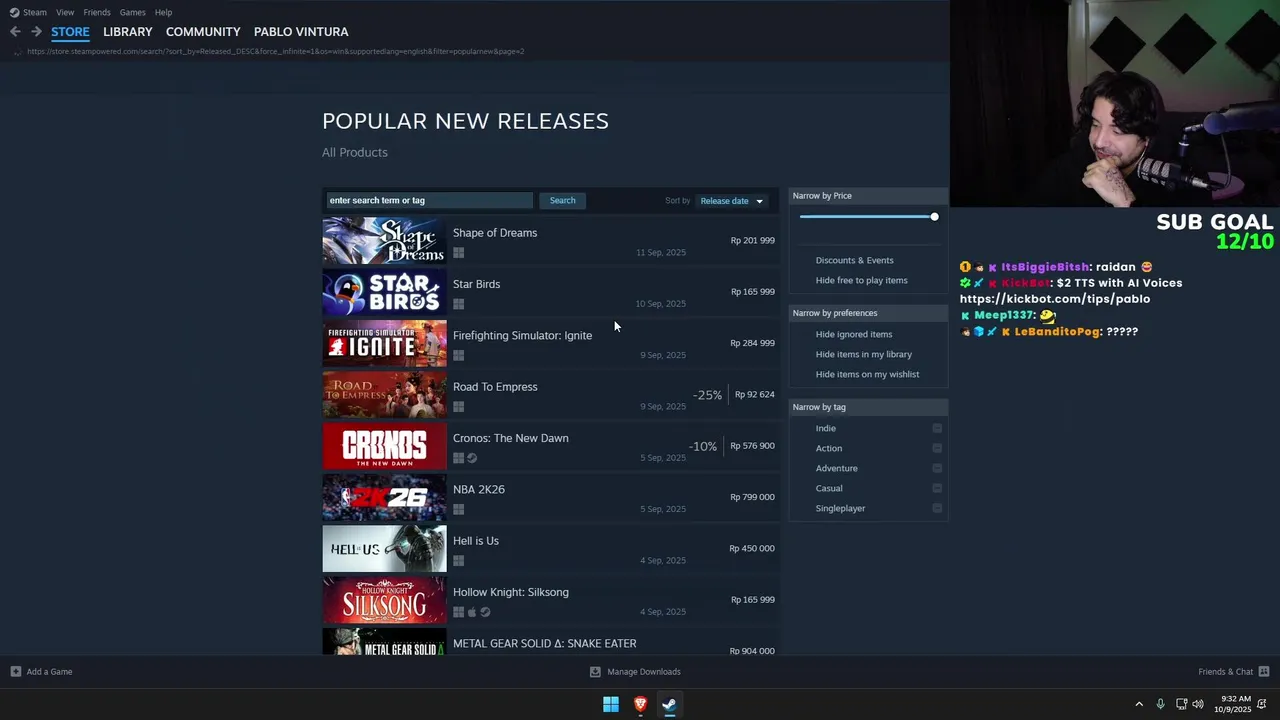Enable the Indie tag filter
This screenshot has height=720, width=1280.
click(825, 428)
